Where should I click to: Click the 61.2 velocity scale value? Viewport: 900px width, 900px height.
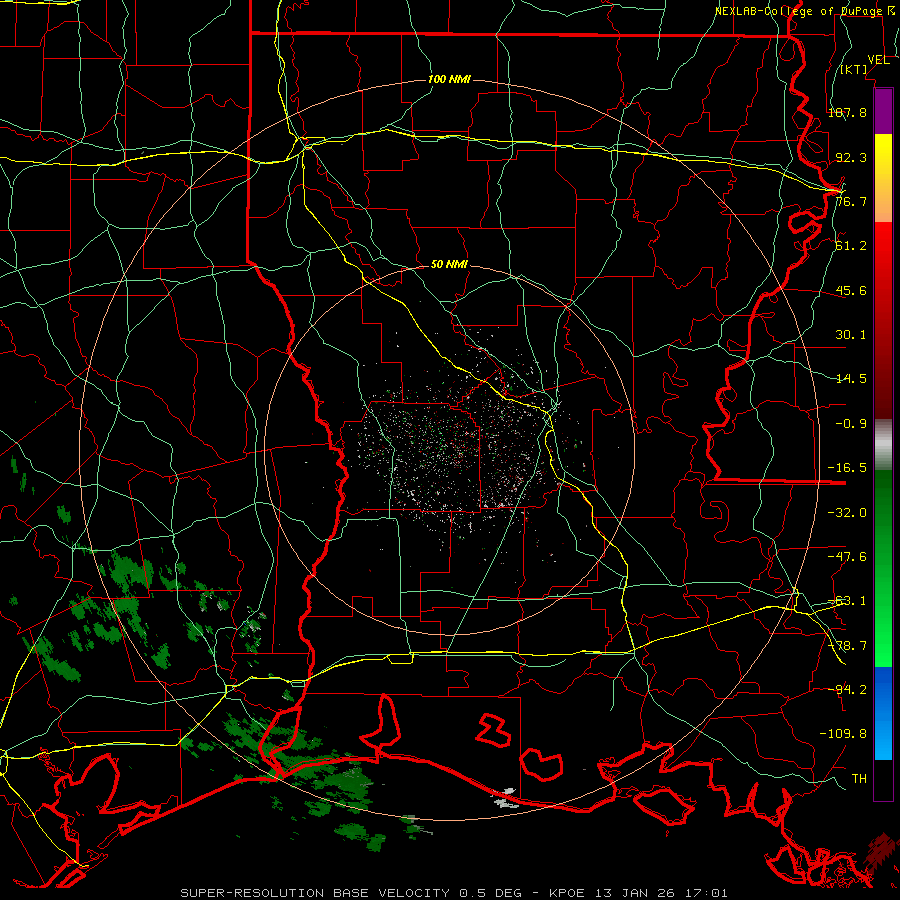[x=851, y=246]
